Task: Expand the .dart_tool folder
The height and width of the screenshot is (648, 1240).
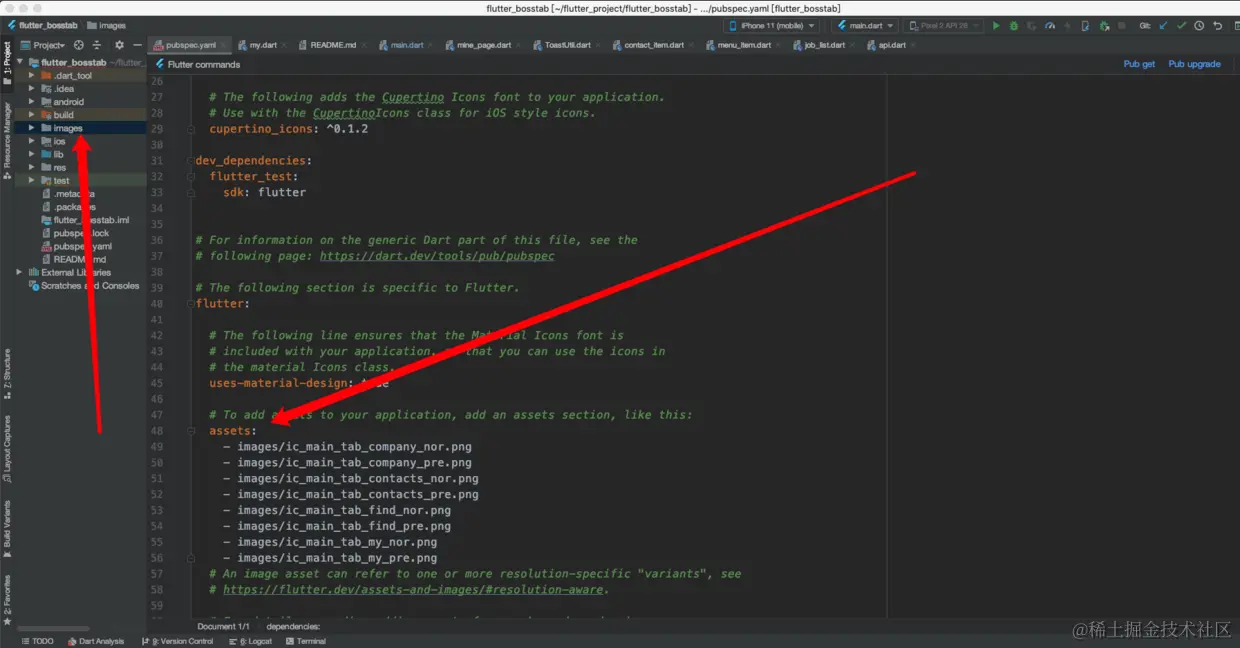Action: 32,76
